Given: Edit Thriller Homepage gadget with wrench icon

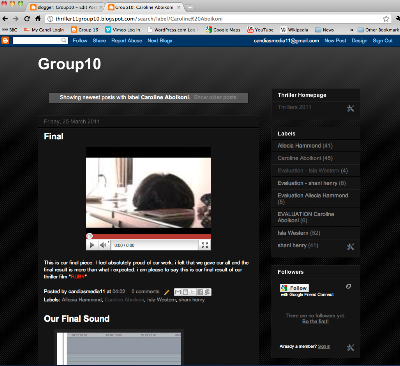Looking at the screenshot, I should [x=350, y=108].
